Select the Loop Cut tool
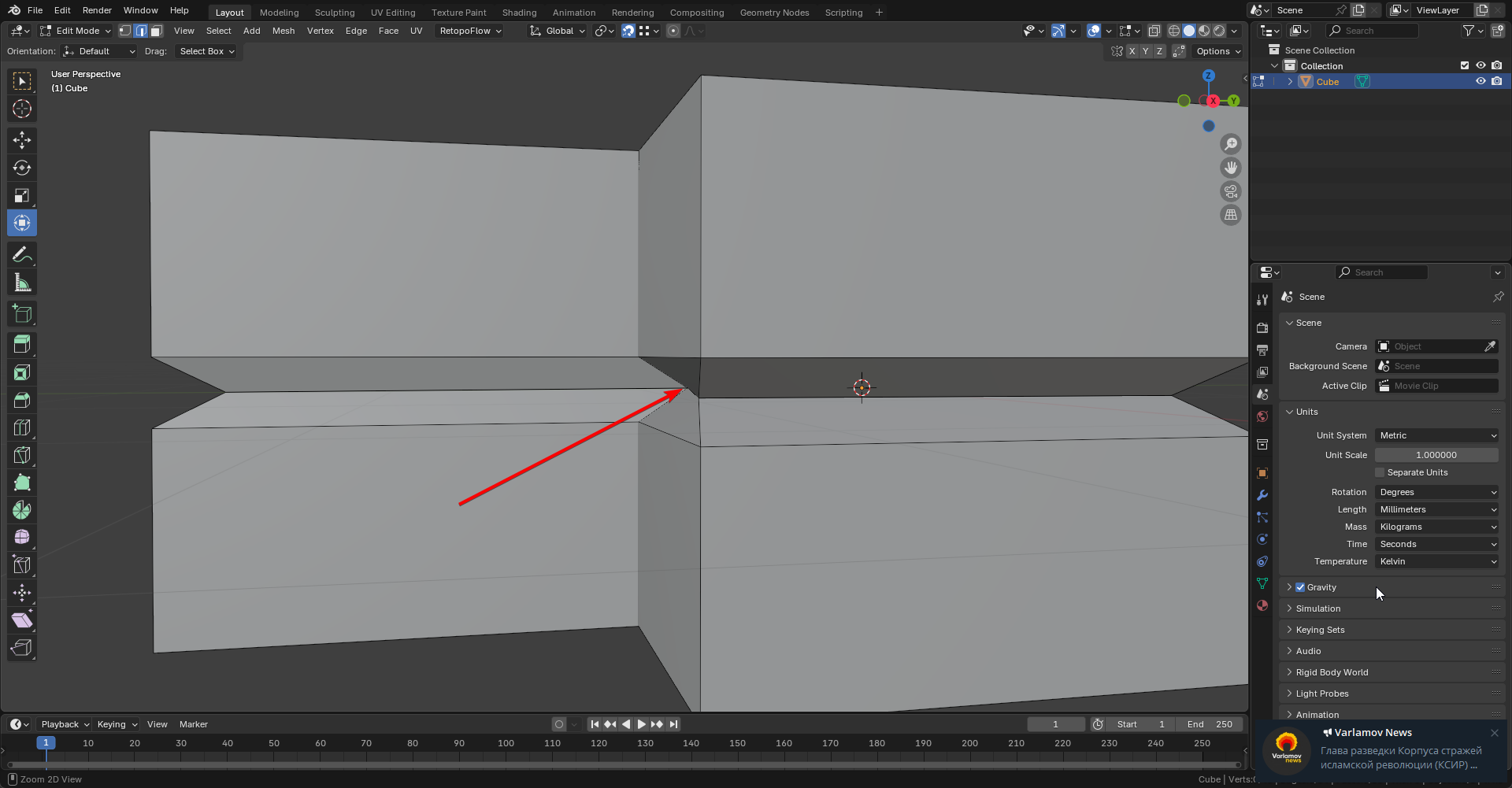The width and height of the screenshot is (1512, 788). coord(22,427)
